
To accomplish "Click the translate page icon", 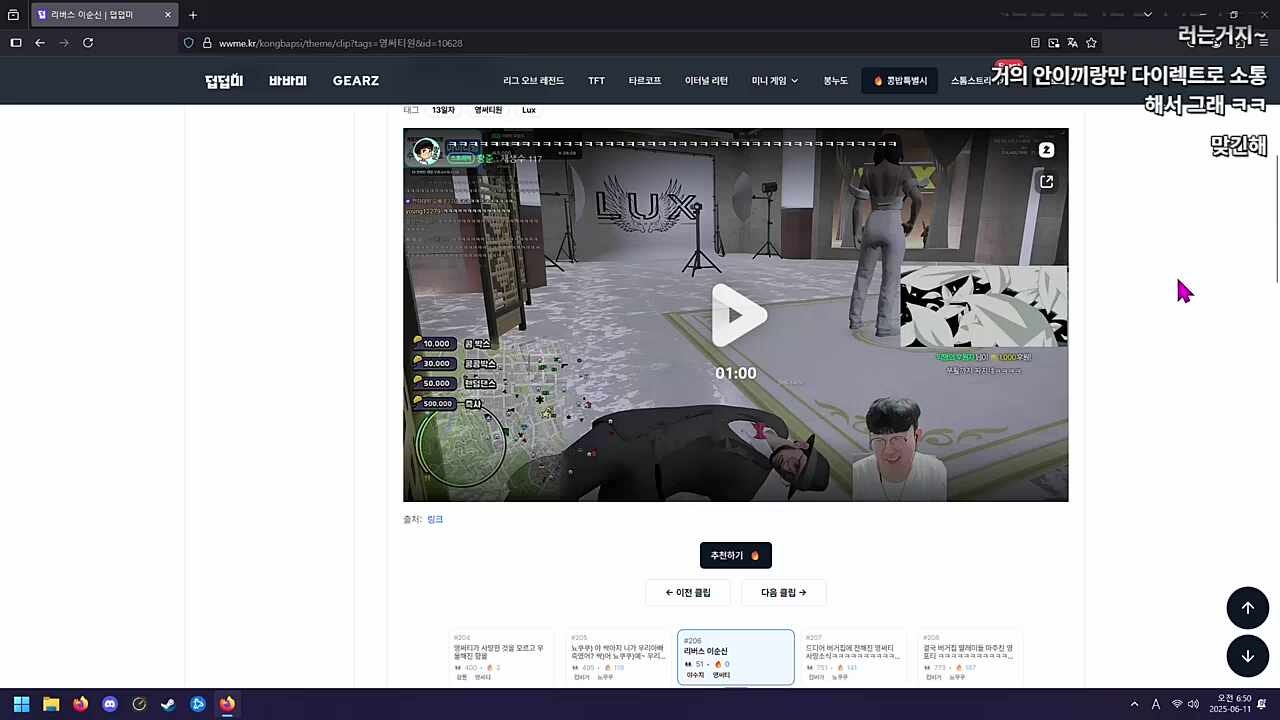I will point(1072,43).
